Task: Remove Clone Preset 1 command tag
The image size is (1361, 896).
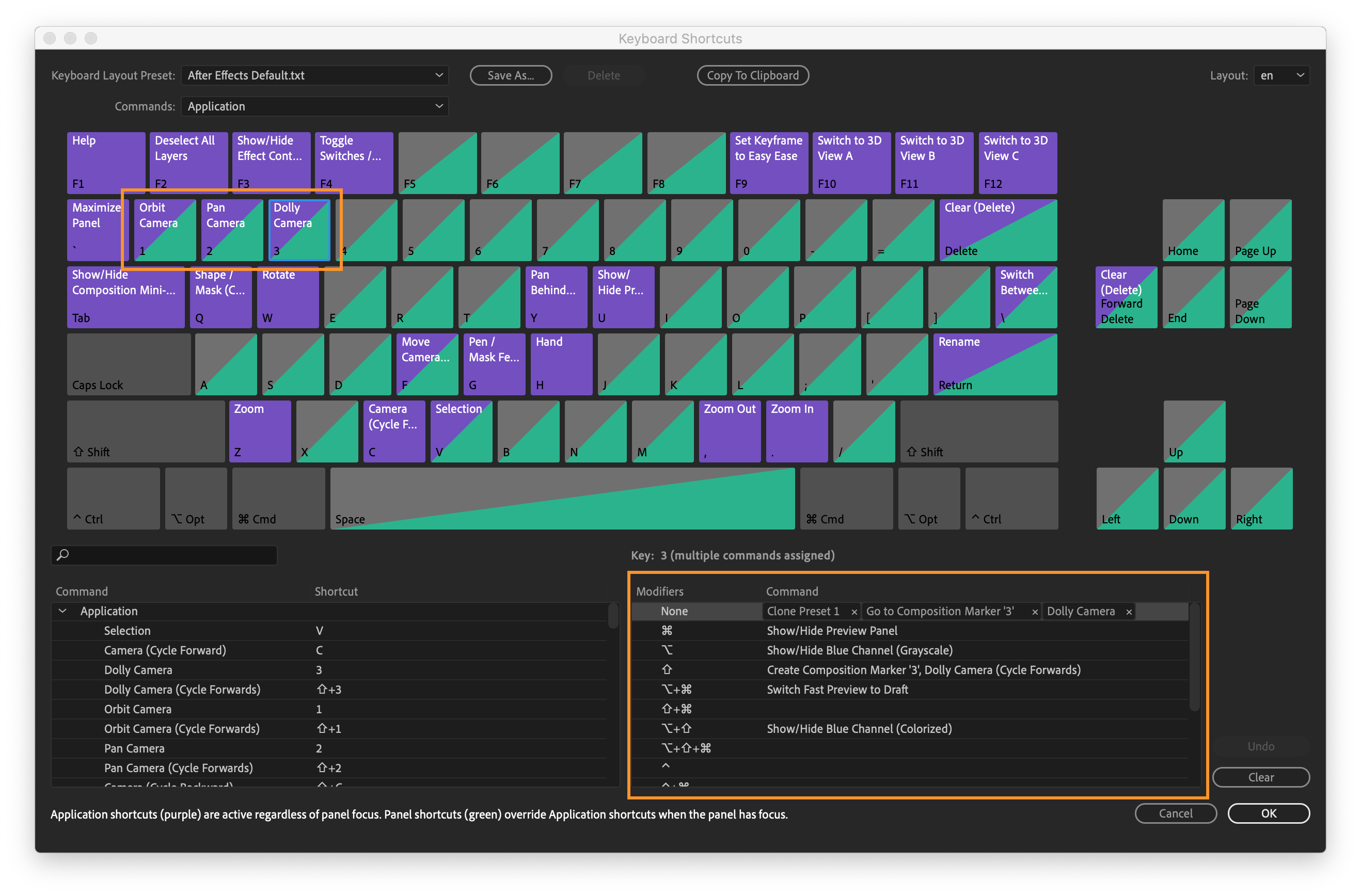Action: coord(854,612)
